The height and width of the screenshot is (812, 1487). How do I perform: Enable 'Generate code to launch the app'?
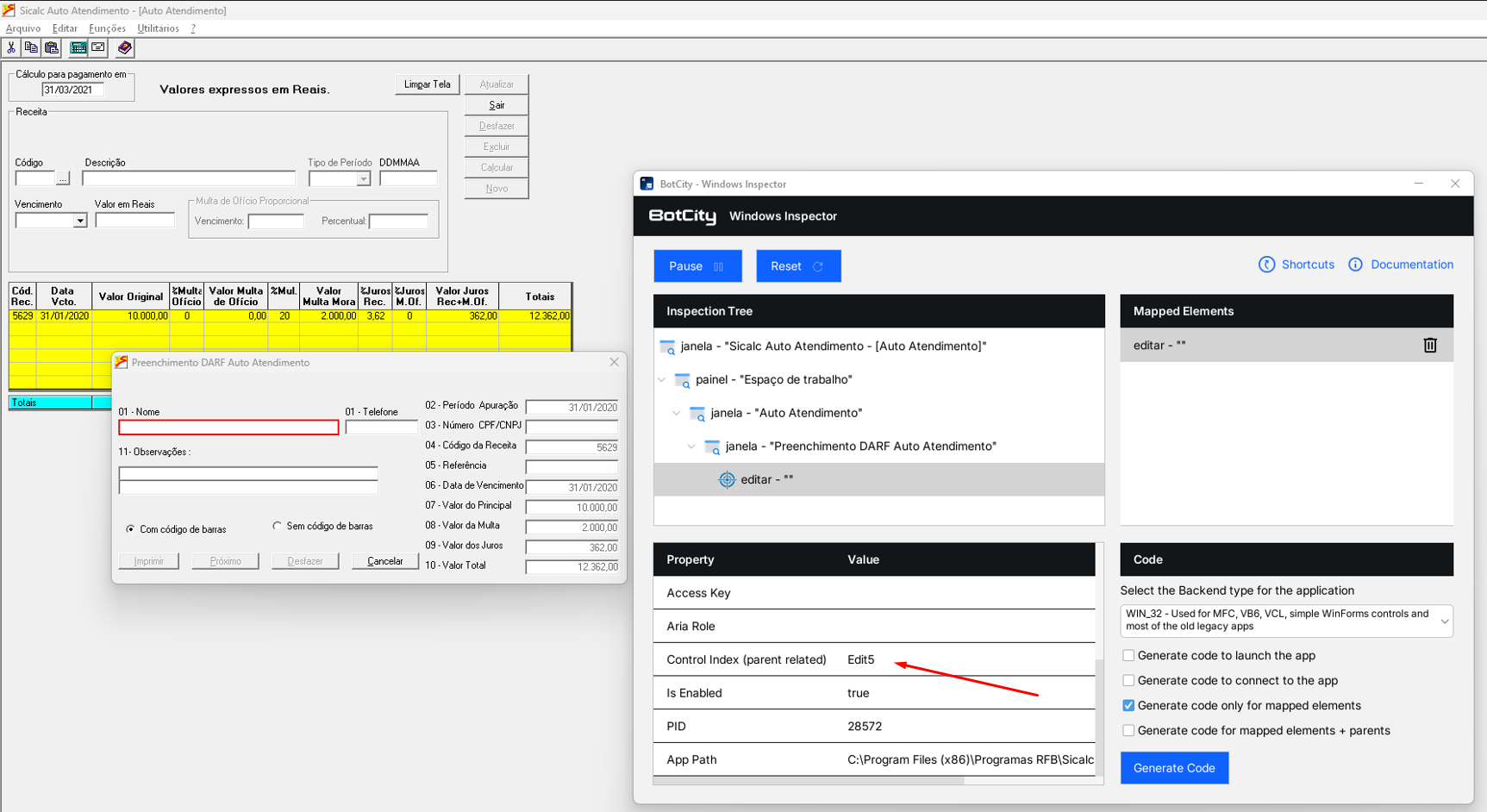[1128, 656]
